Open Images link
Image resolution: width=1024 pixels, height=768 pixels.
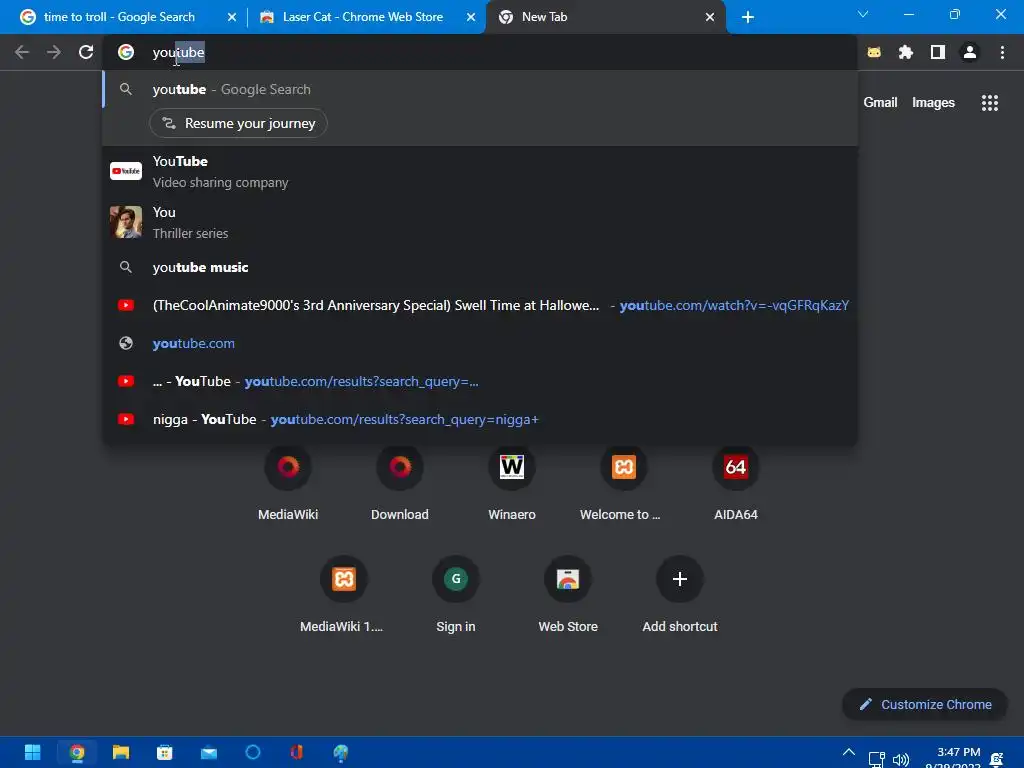coord(933,103)
